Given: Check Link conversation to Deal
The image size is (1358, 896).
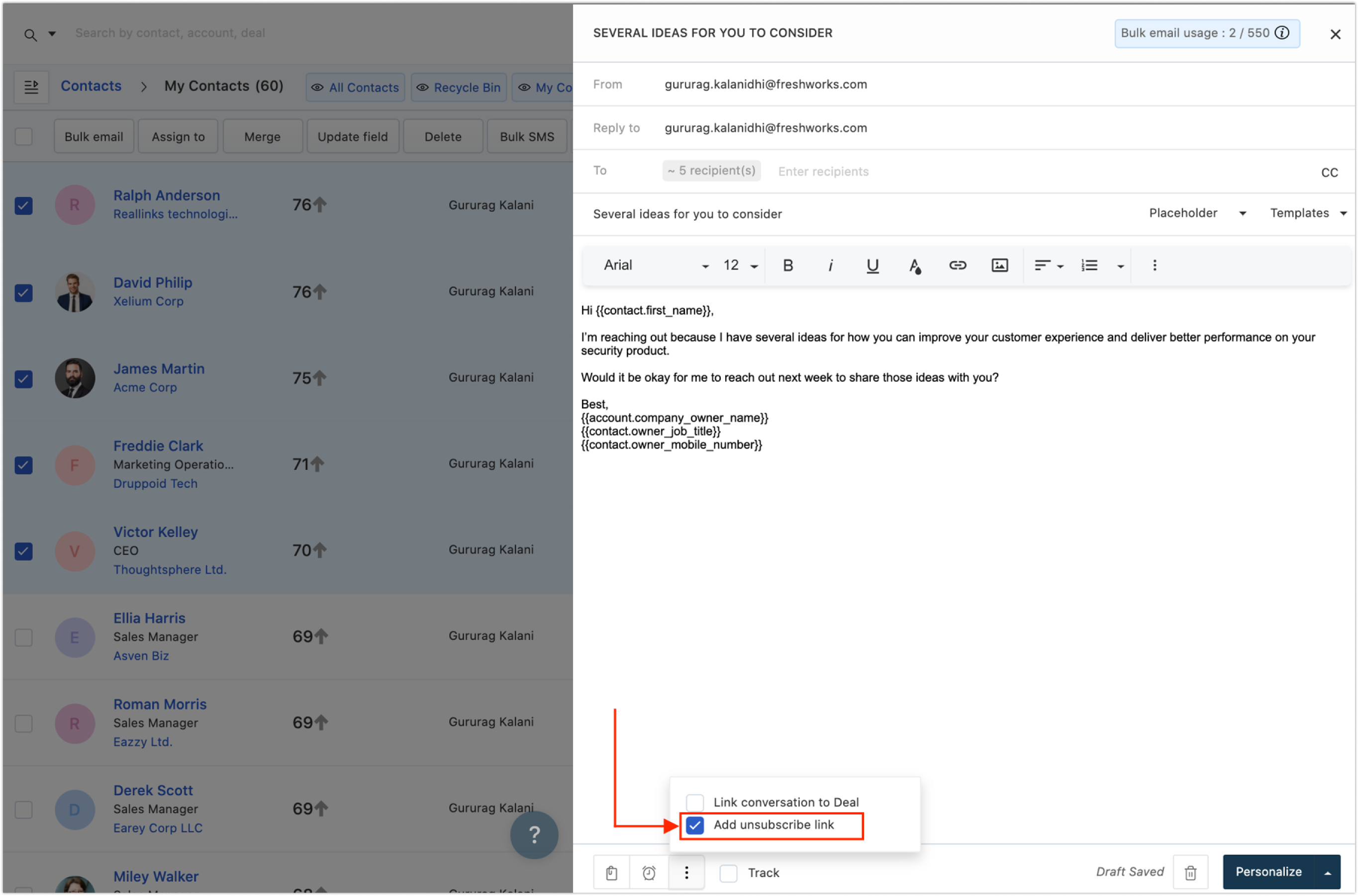Looking at the screenshot, I should tap(695, 803).
